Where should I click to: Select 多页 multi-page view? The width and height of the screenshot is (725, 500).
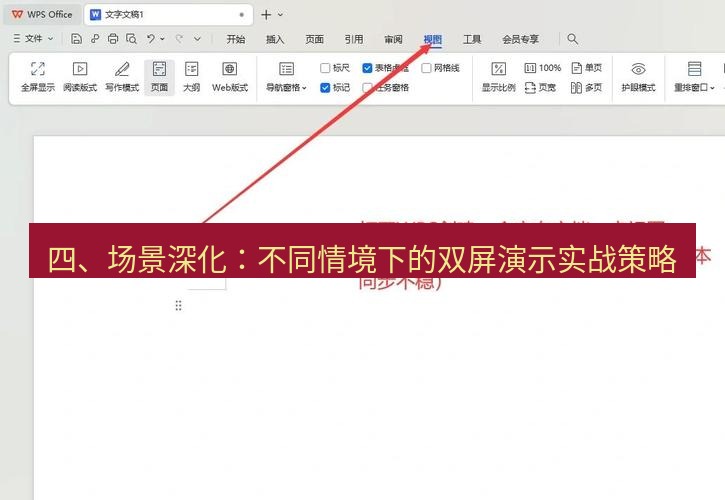587,87
